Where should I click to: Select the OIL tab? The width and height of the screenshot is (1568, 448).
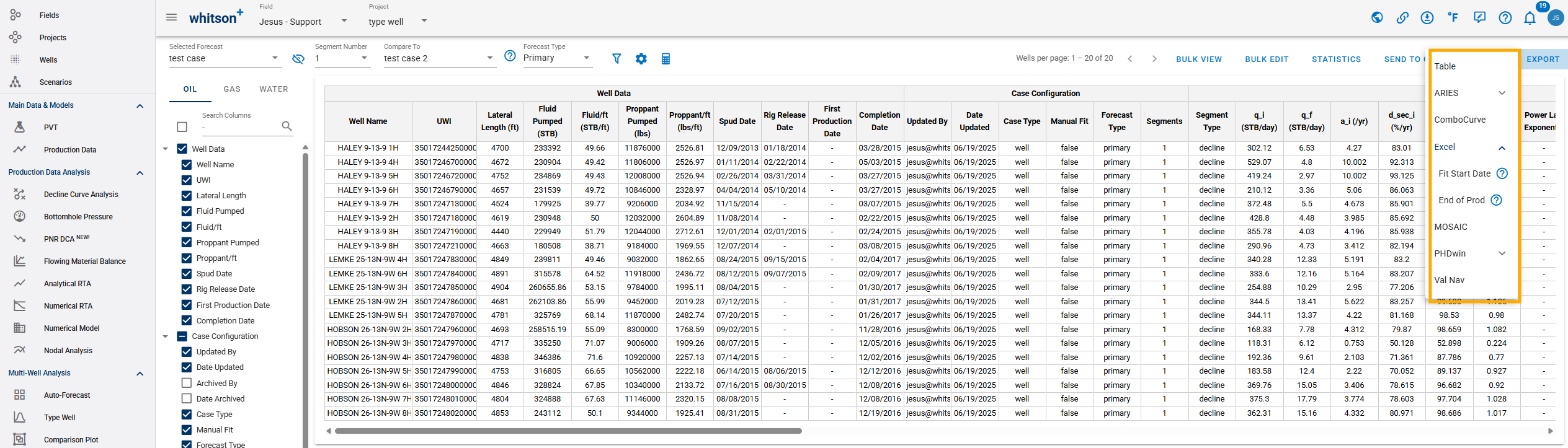[190, 89]
